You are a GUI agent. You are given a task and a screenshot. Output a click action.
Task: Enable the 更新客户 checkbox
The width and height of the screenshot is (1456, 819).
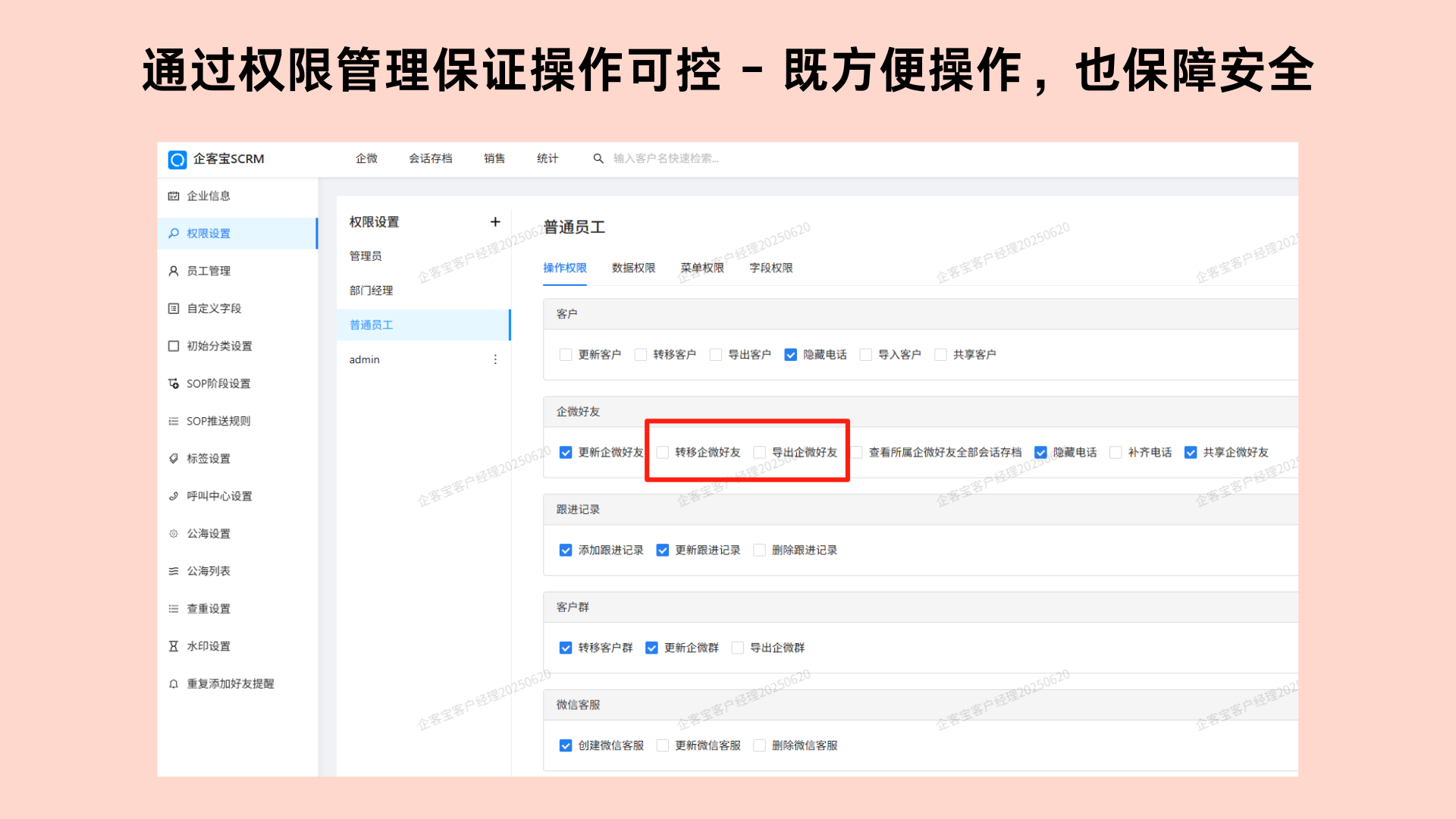(565, 355)
